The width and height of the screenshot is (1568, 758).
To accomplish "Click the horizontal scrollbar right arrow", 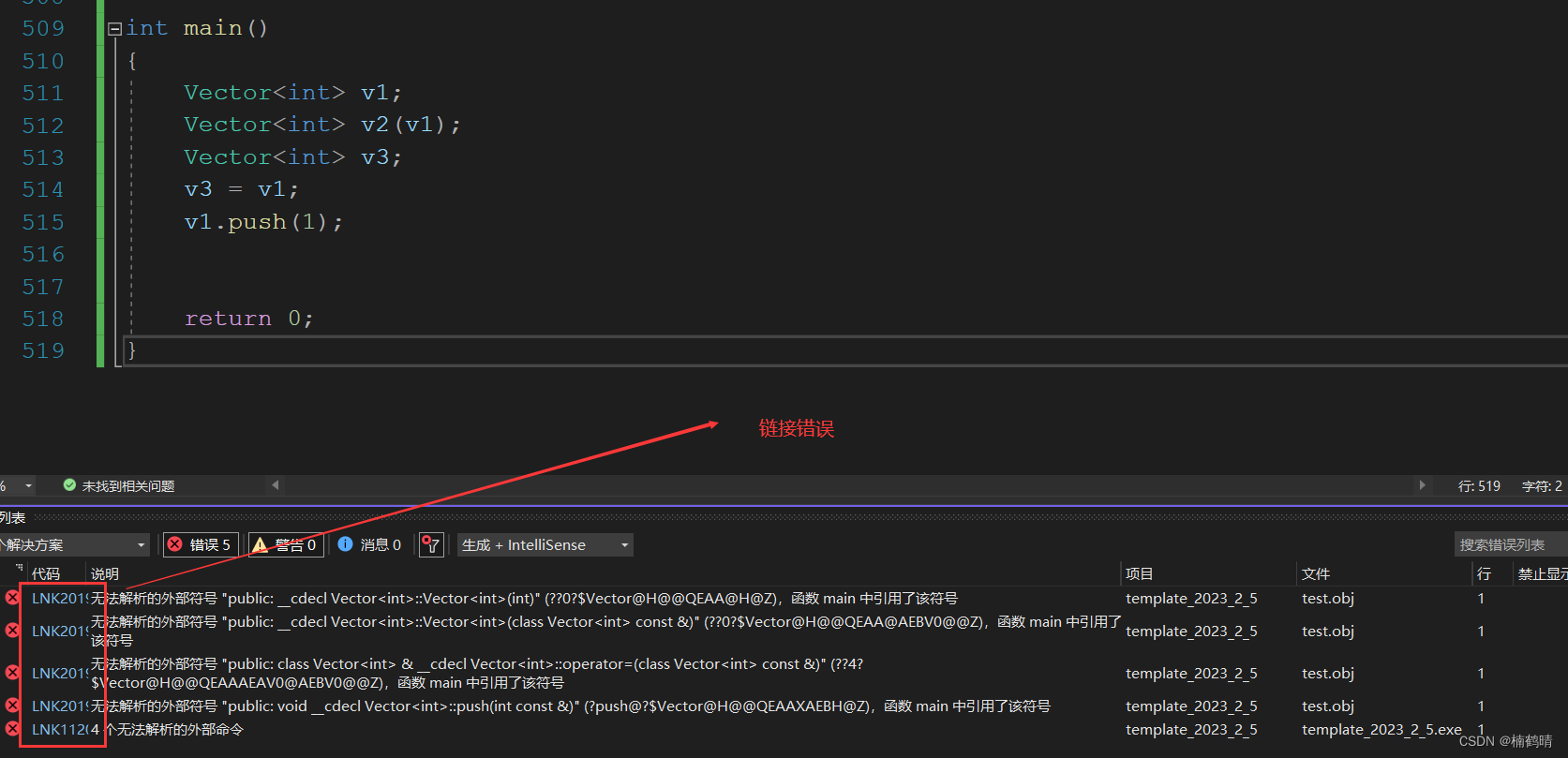I will pyautogui.click(x=1422, y=485).
